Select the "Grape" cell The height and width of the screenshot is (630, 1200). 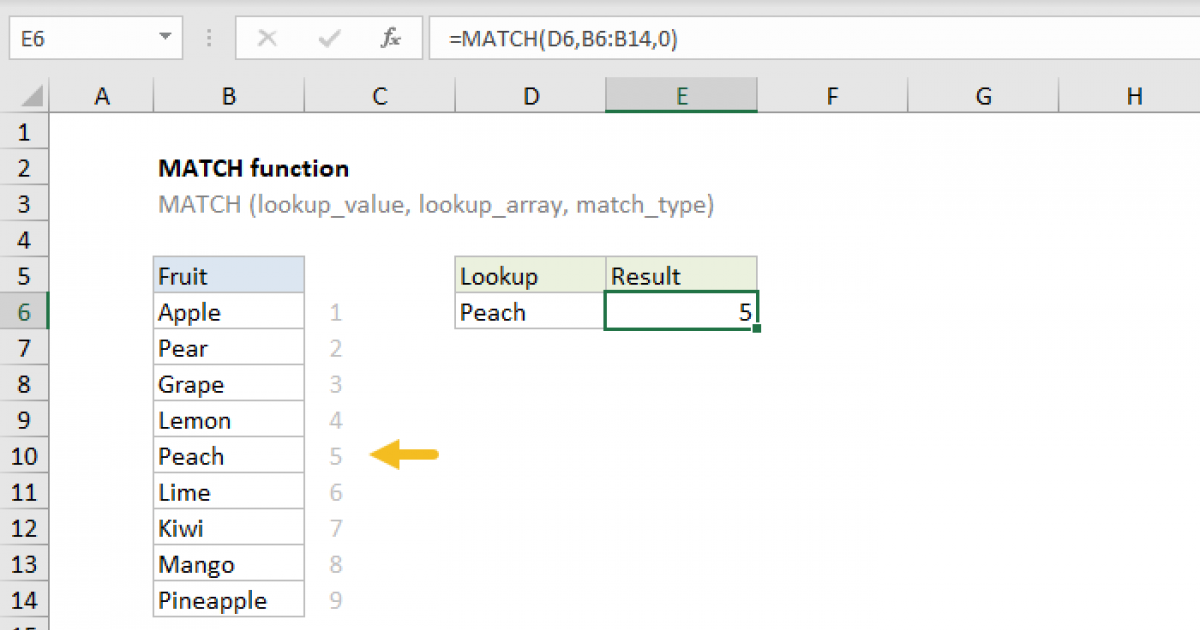point(229,384)
